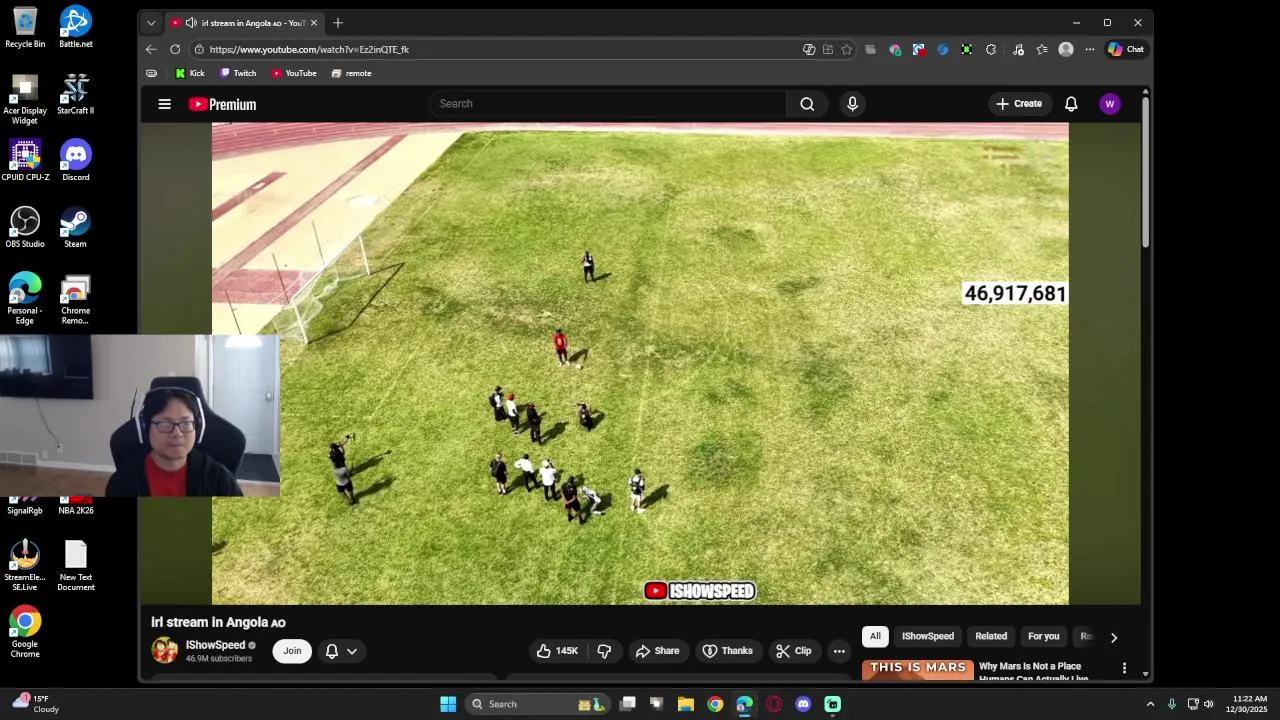The width and height of the screenshot is (1280, 720).
Task: Click the page vertical scrollbar
Action: click(x=1145, y=170)
